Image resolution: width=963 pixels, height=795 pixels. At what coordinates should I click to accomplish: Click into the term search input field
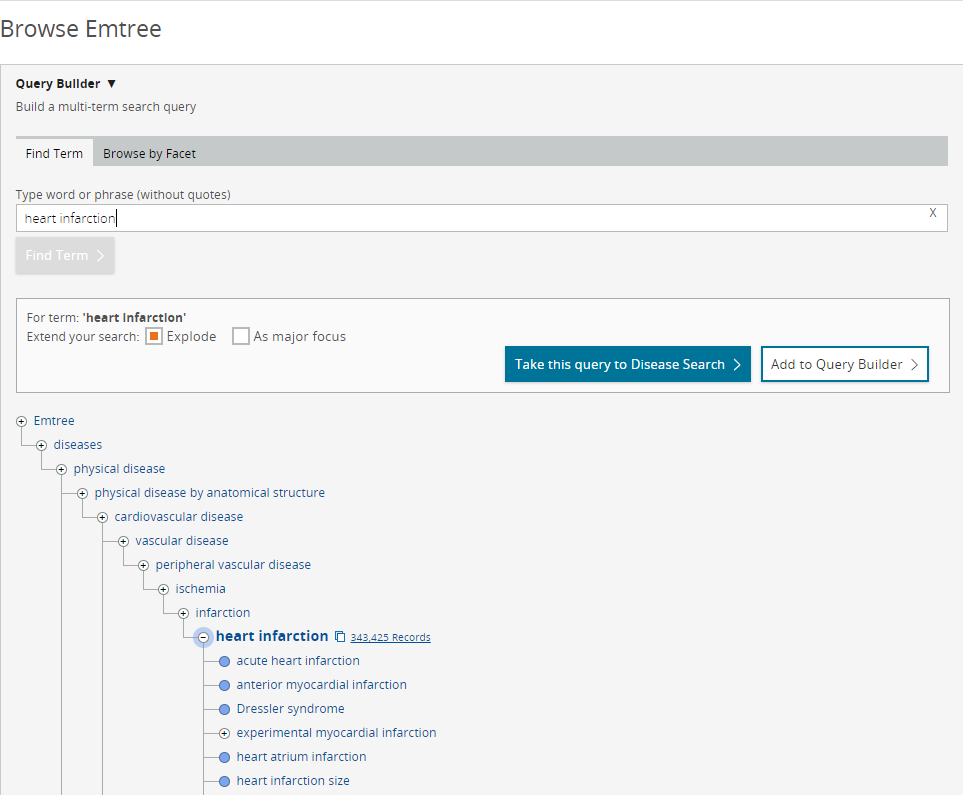coord(470,218)
